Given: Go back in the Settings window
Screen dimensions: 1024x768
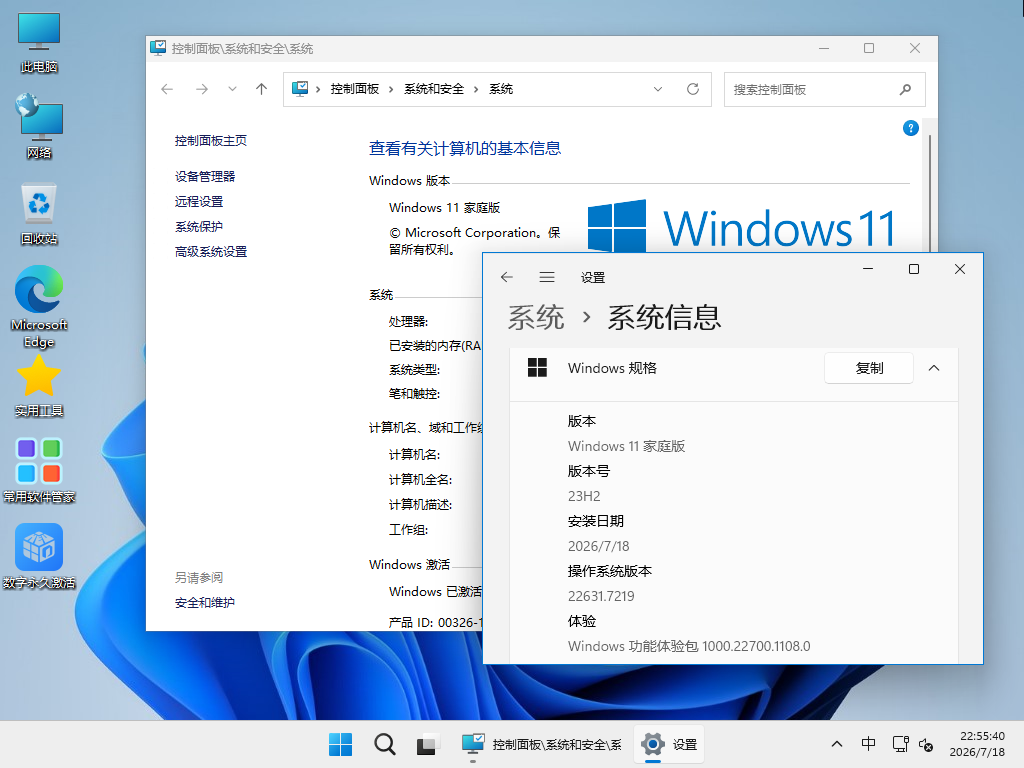Looking at the screenshot, I should point(507,277).
